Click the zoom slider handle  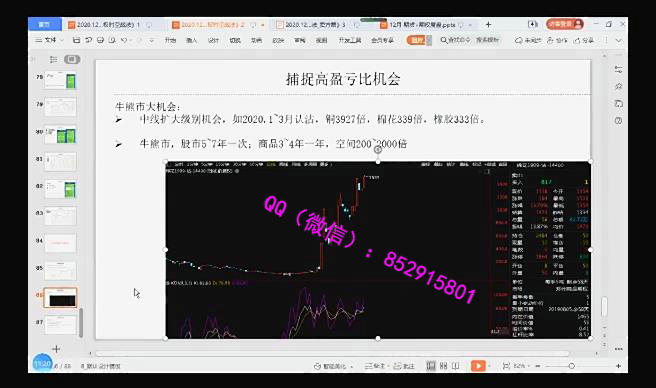pos(571,366)
